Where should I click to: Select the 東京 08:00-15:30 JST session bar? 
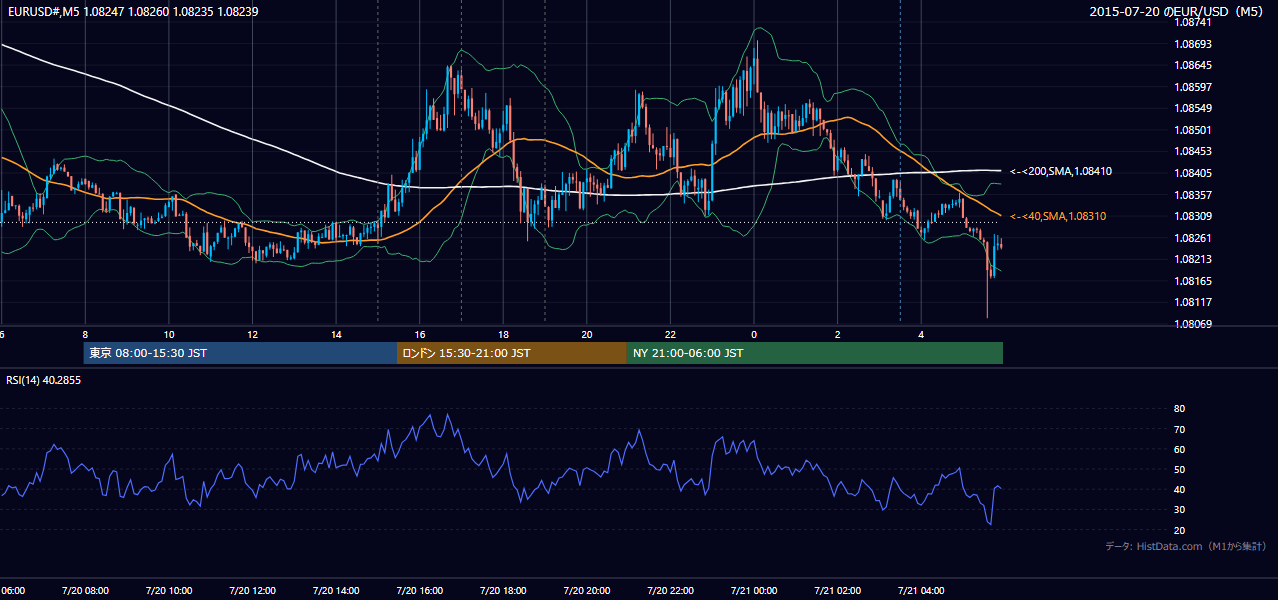pos(241,353)
